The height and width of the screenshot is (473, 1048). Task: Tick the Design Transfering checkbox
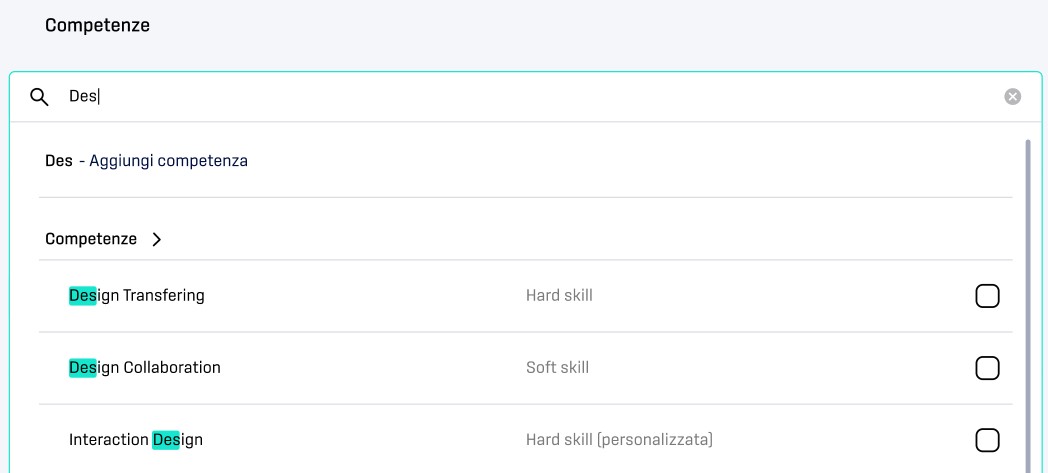pos(987,295)
